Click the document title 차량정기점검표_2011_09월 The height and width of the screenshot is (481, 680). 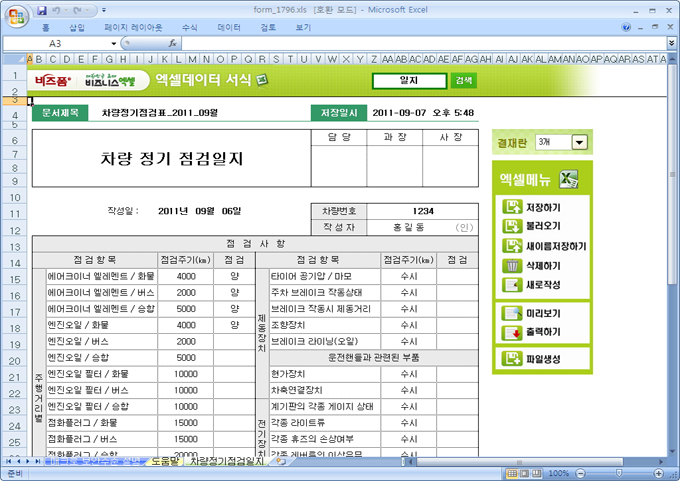click(160, 113)
